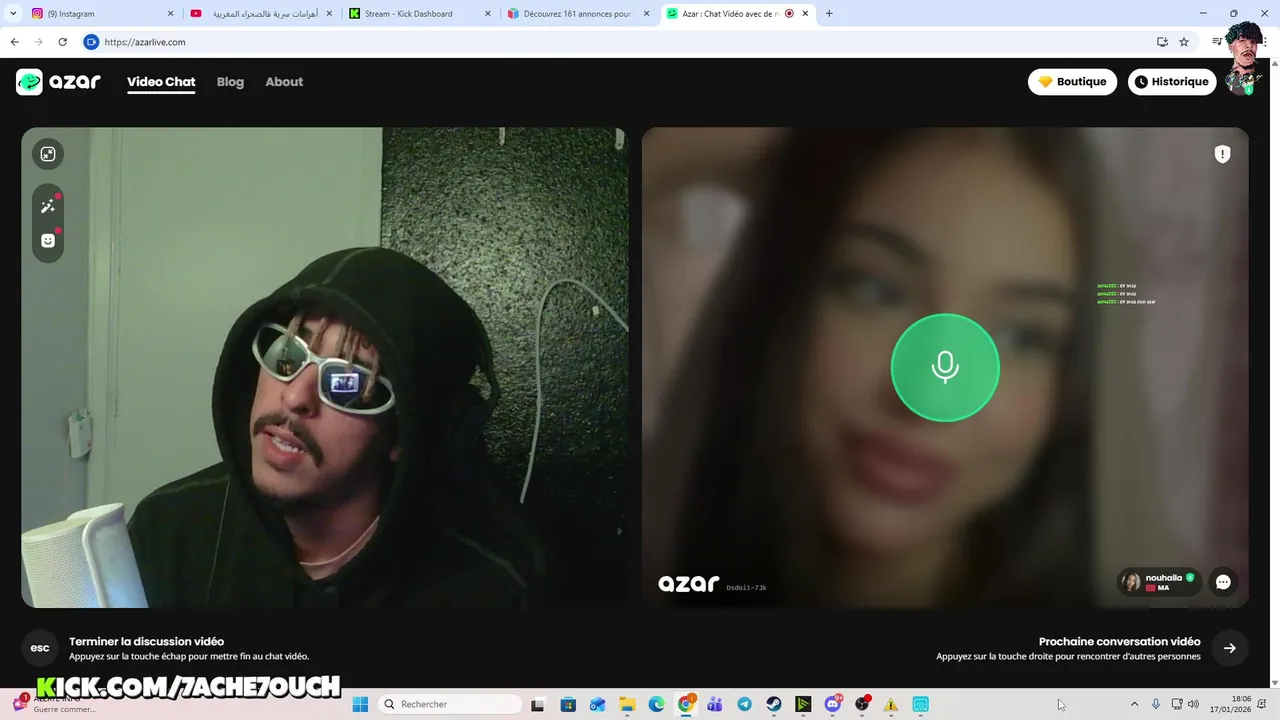Open the Video Chat tab
Image resolution: width=1280 pixels, height=720 pixels.
[x=161, y=82]
